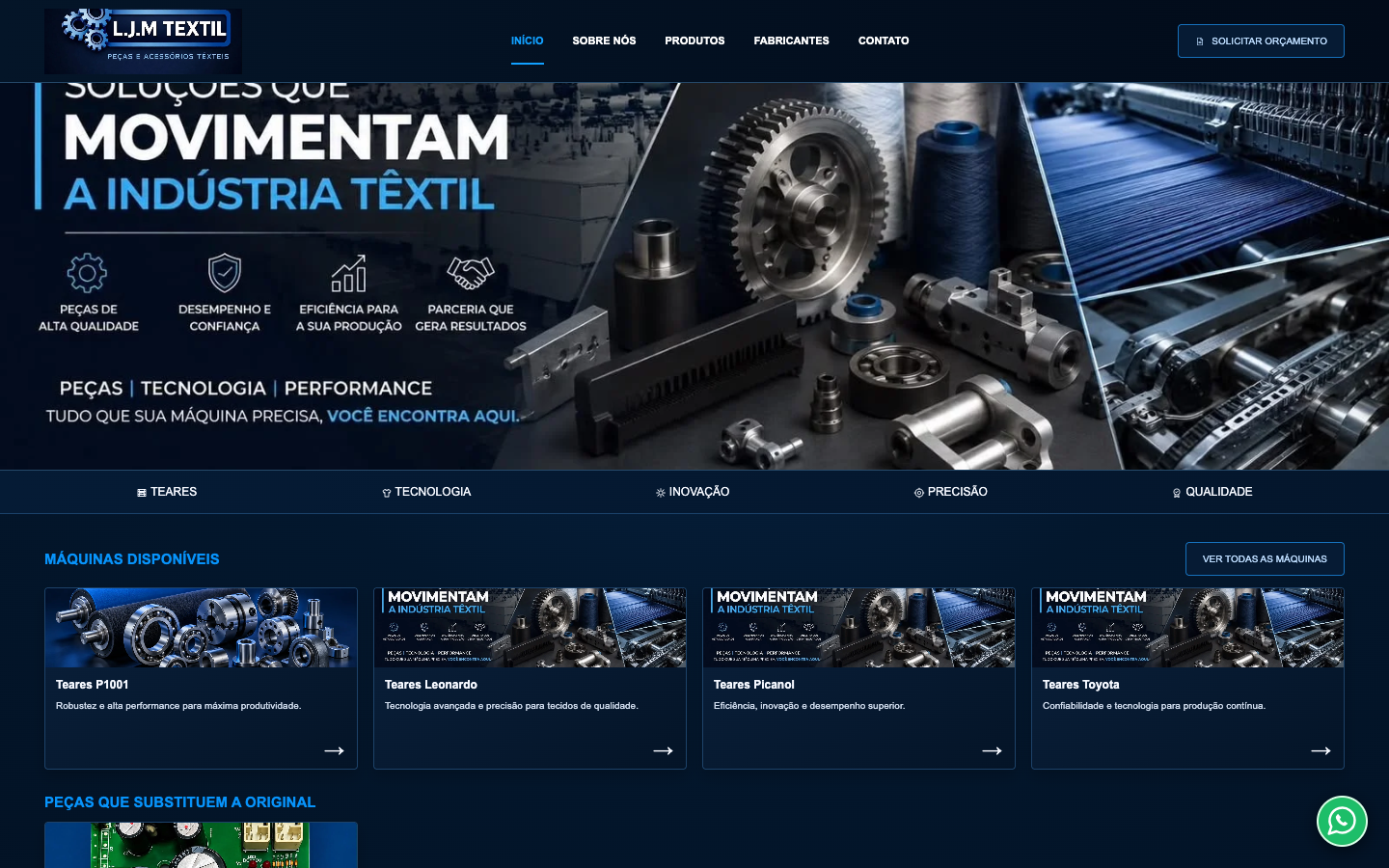1389x868 pixels.
Task: Click the arrow on Teares Picanol card
Action: [992, 750]
